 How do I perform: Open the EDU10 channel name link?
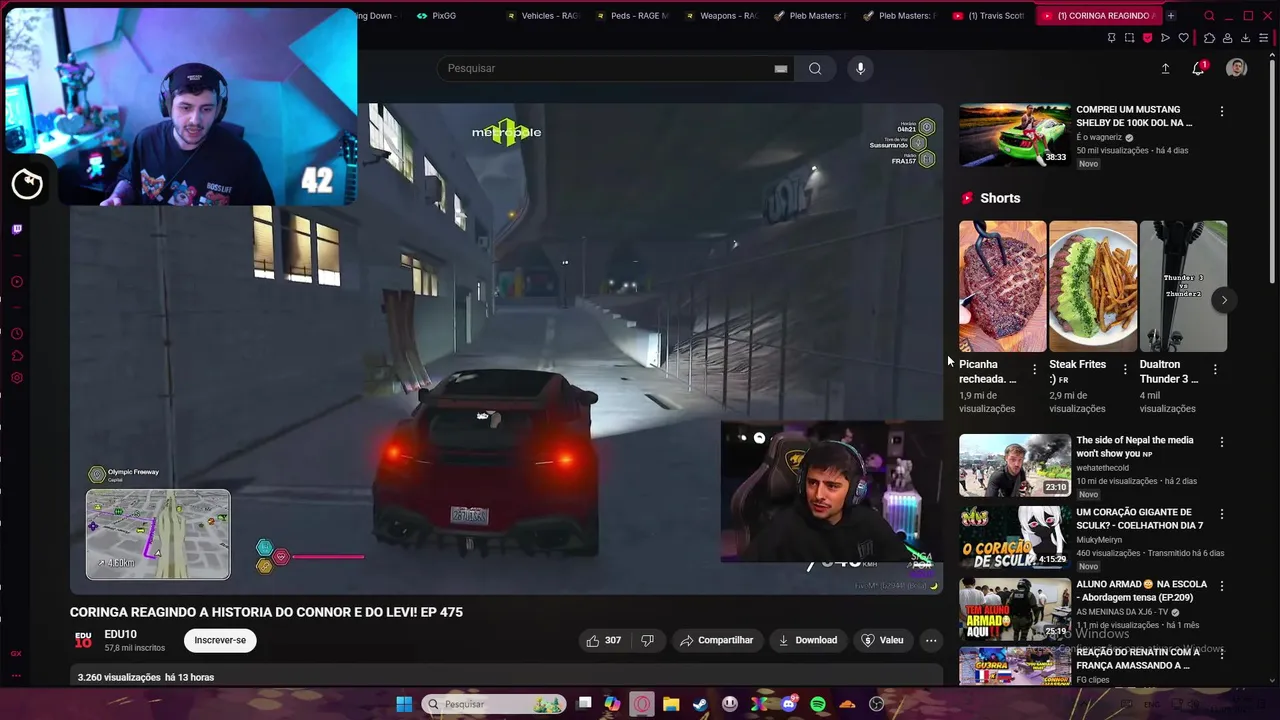[120, 634]
